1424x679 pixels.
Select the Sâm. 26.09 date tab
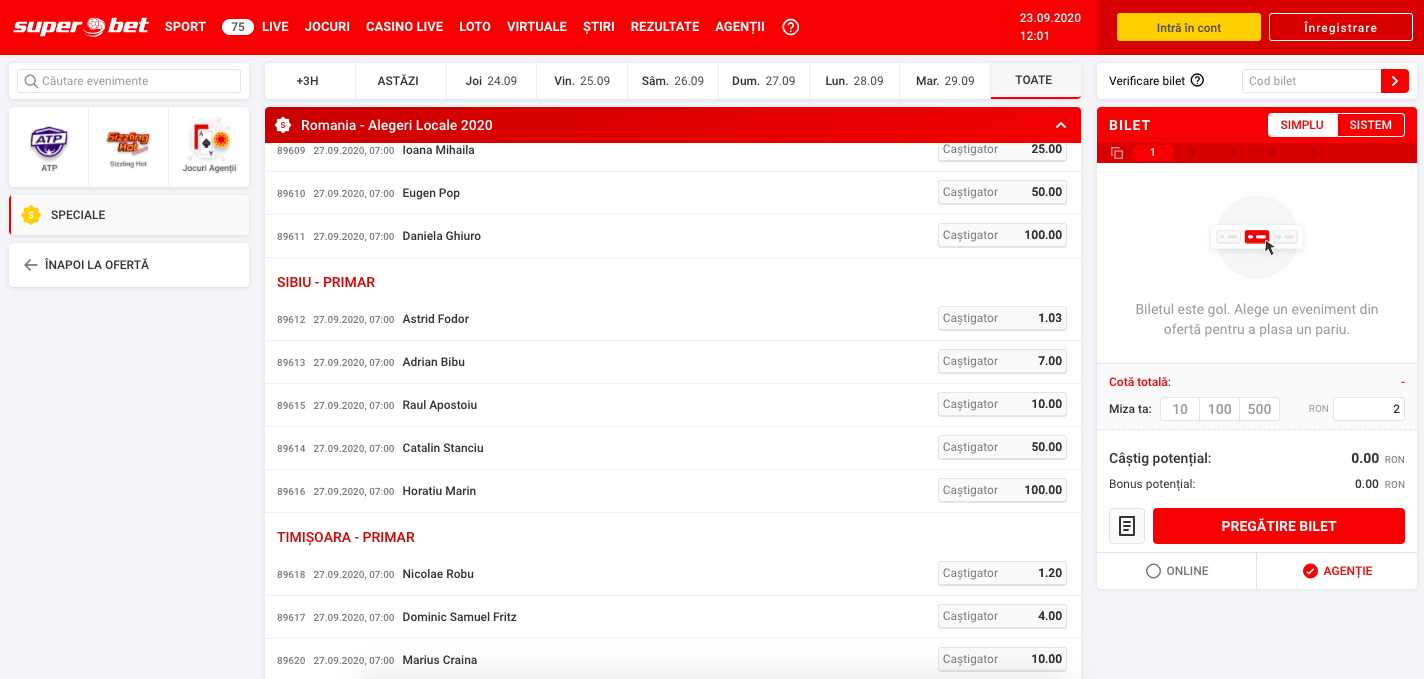click(672, 81)
